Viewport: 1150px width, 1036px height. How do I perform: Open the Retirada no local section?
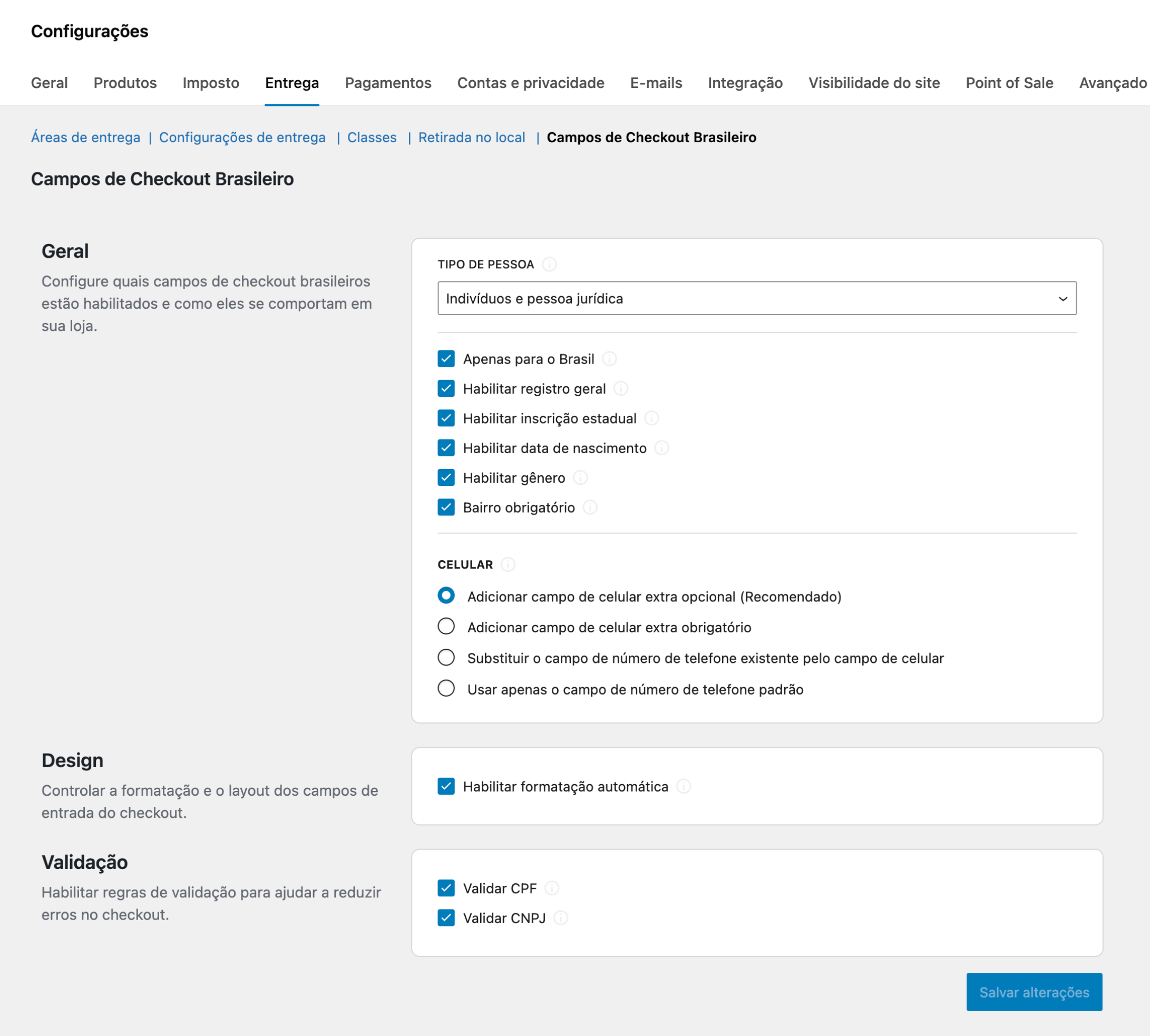(x=471, y=137)
